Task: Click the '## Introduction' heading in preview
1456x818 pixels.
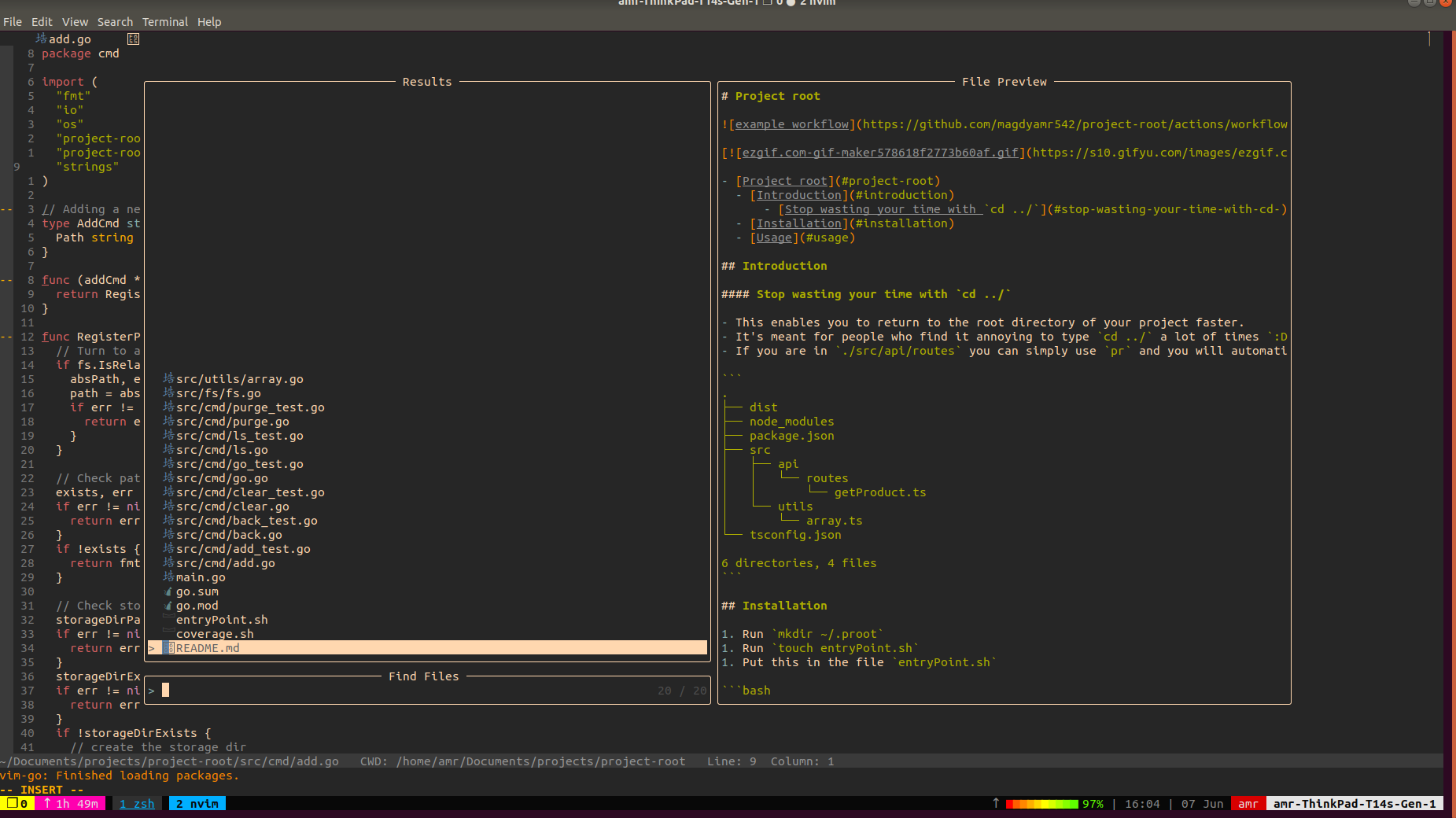Action: click(774, 266)
